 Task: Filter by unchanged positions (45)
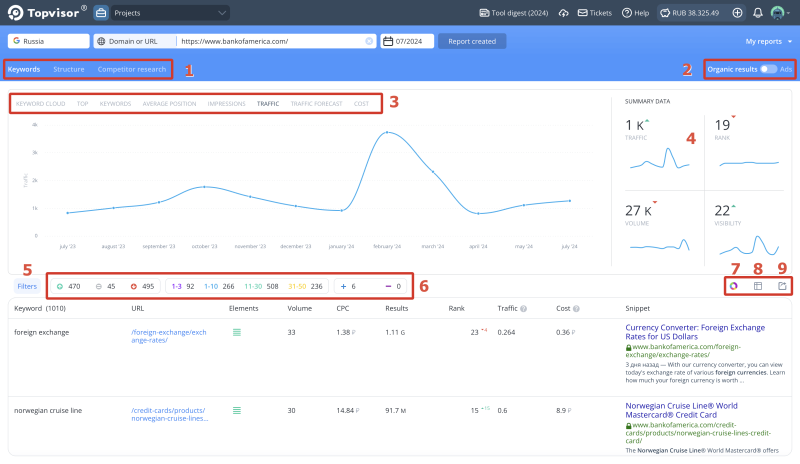click(106, 286)
